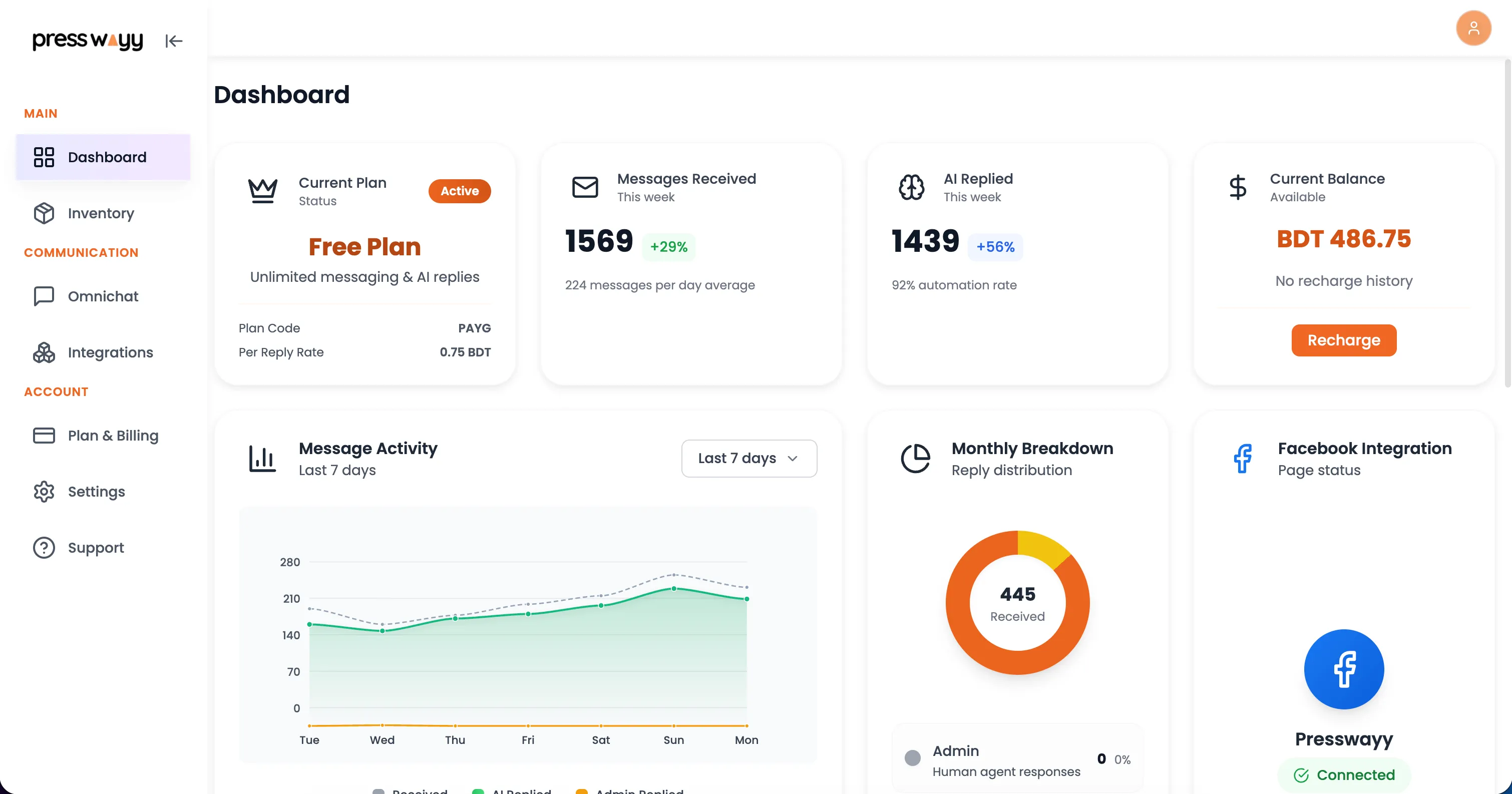Click the Presswayy logo
1512x794 pixels.
click(87, 41)
